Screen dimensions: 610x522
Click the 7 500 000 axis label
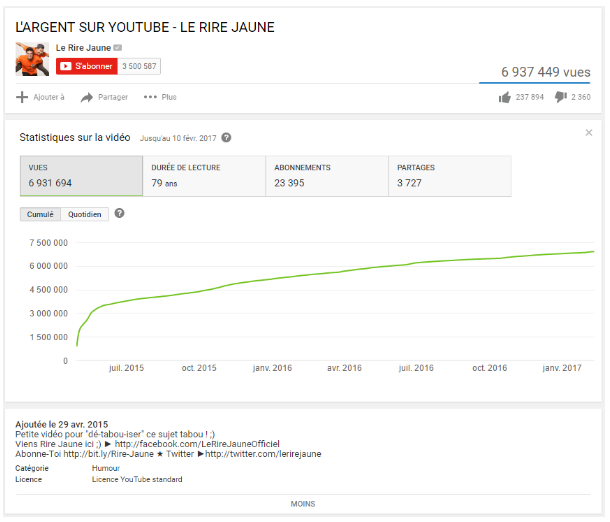[x=49, y=243]
